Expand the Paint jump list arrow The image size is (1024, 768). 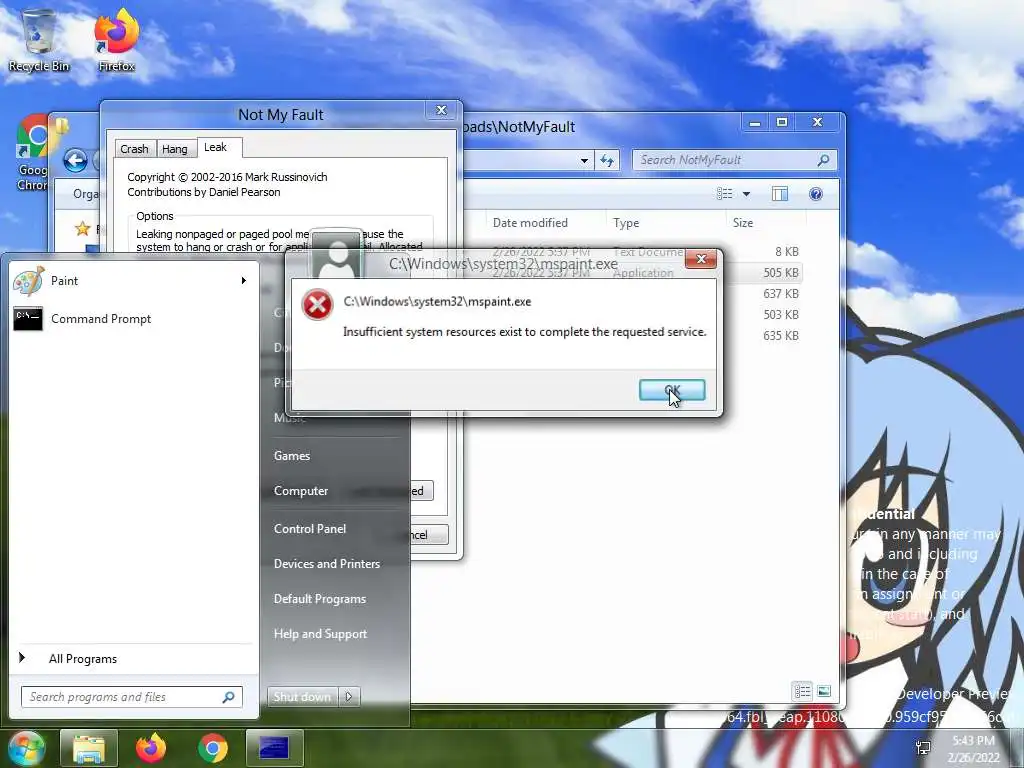(x=244, y=281)
